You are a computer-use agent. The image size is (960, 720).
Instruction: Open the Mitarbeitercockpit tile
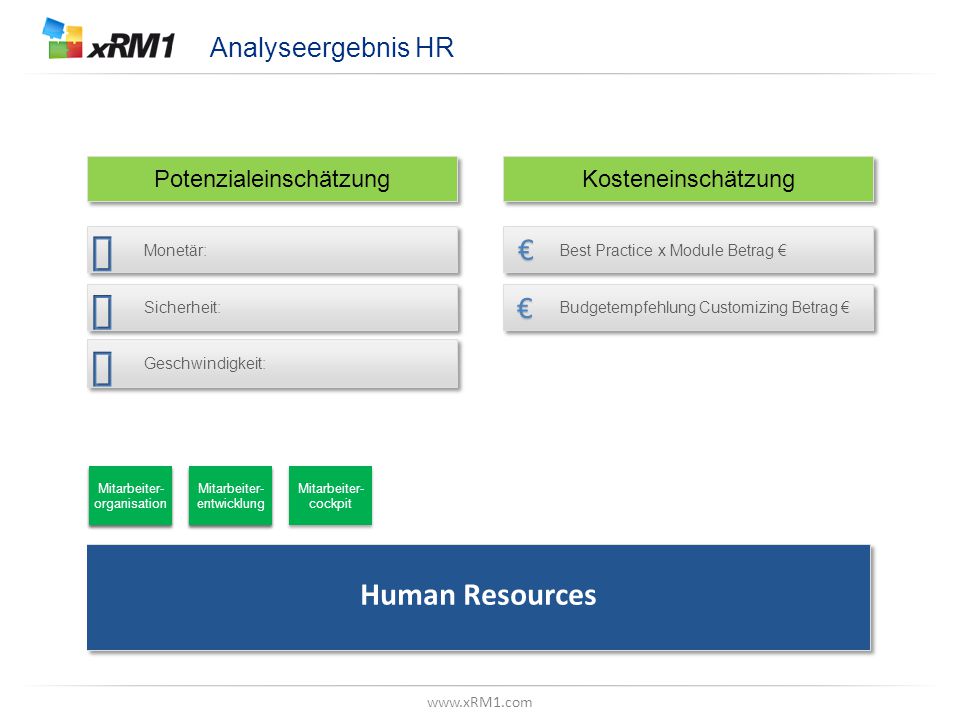point(330,495)
